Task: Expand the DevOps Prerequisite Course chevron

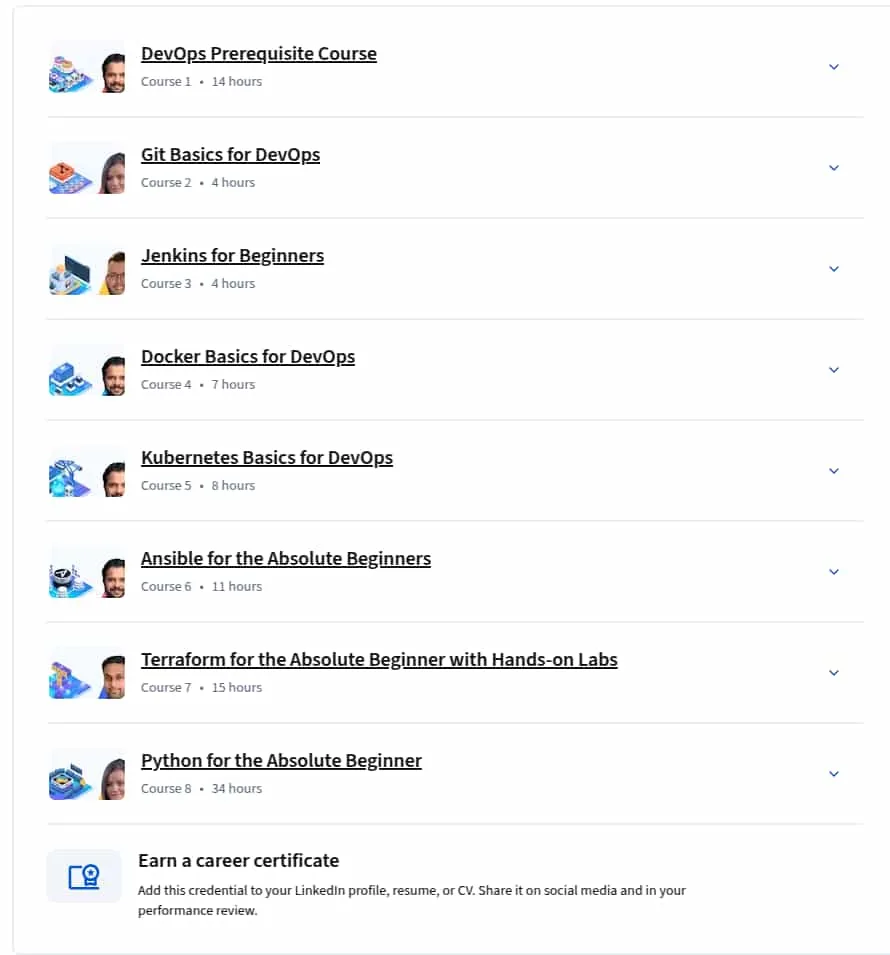Action: (834, 67)
